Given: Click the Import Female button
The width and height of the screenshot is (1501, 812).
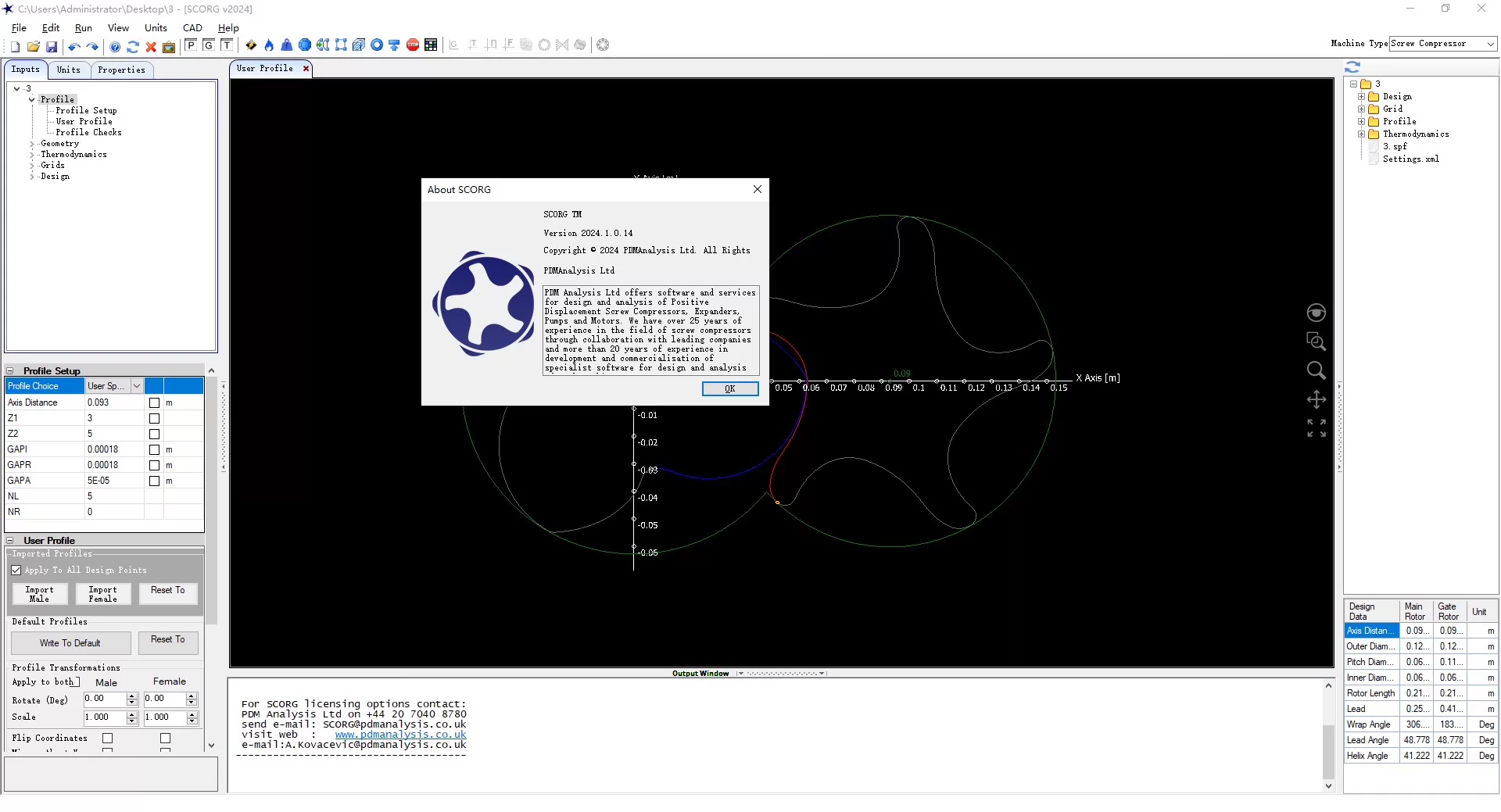Looking at the screenshot, I should [103, 595].
